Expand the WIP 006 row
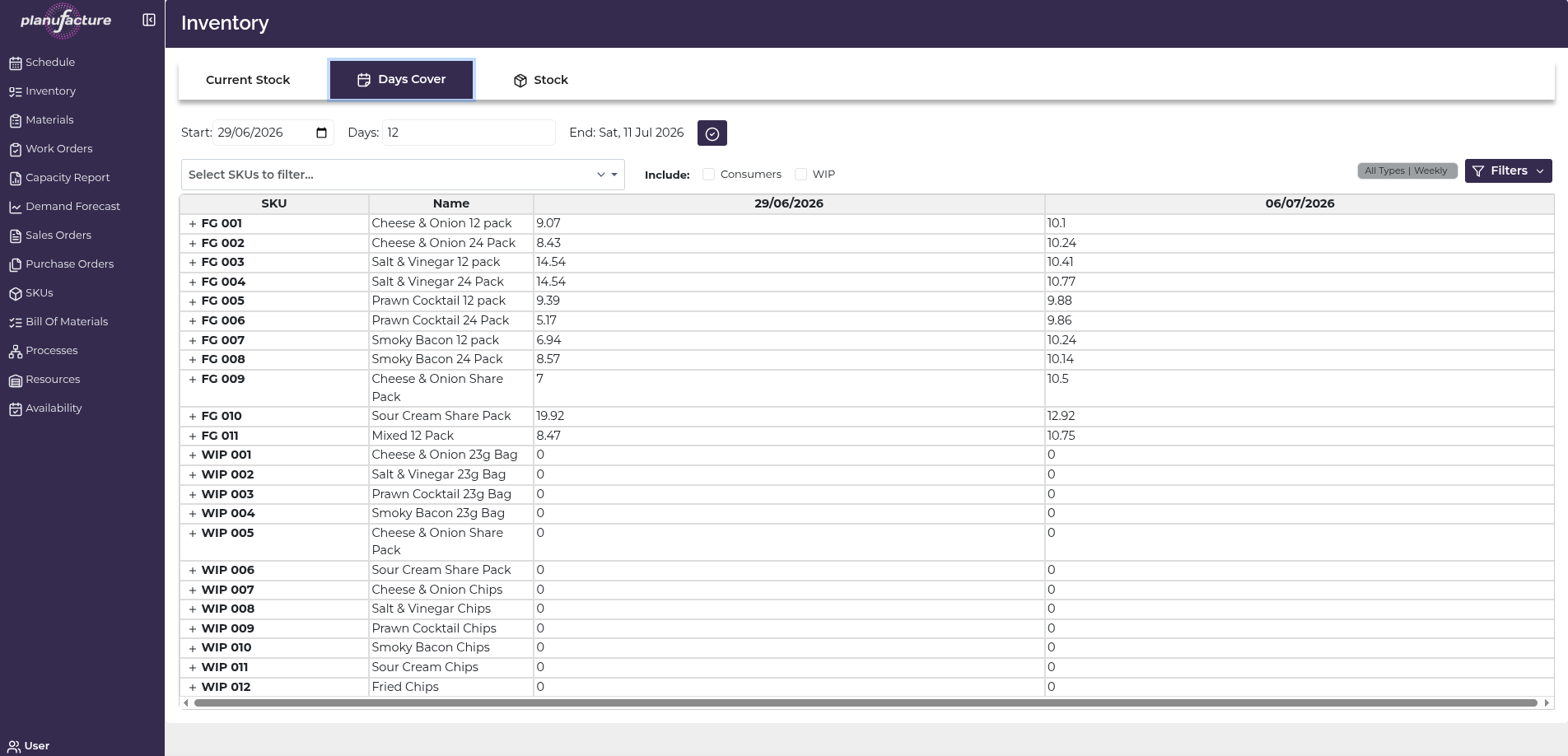 (193, 571)
